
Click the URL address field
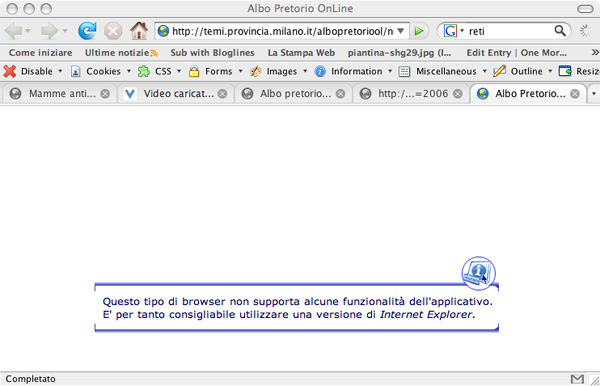coord(282,31)
